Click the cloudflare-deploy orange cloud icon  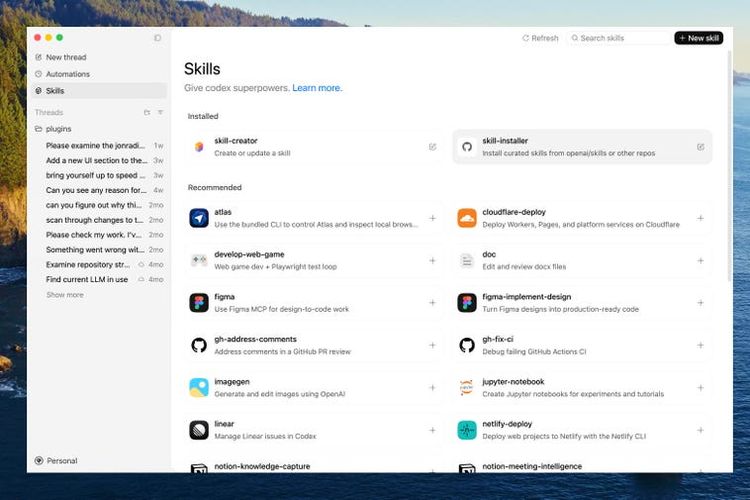466,218
